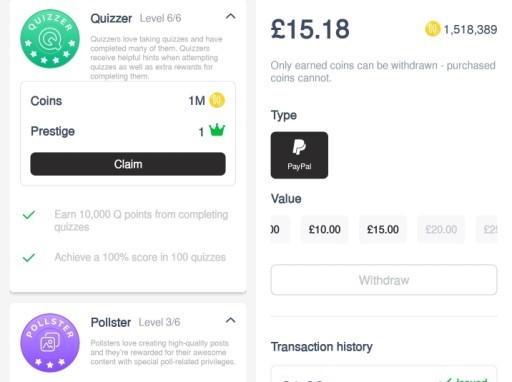This screenshot has height=382, width=512.
Task: Choose the greyed £20.00 value option
Action: [x=441, y=229]
